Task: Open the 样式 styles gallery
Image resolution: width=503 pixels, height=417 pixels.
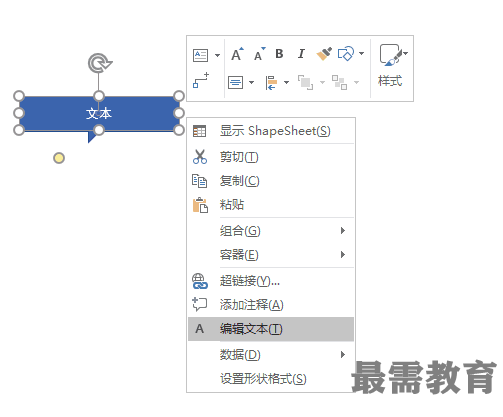Action: (x=392, y=67)
